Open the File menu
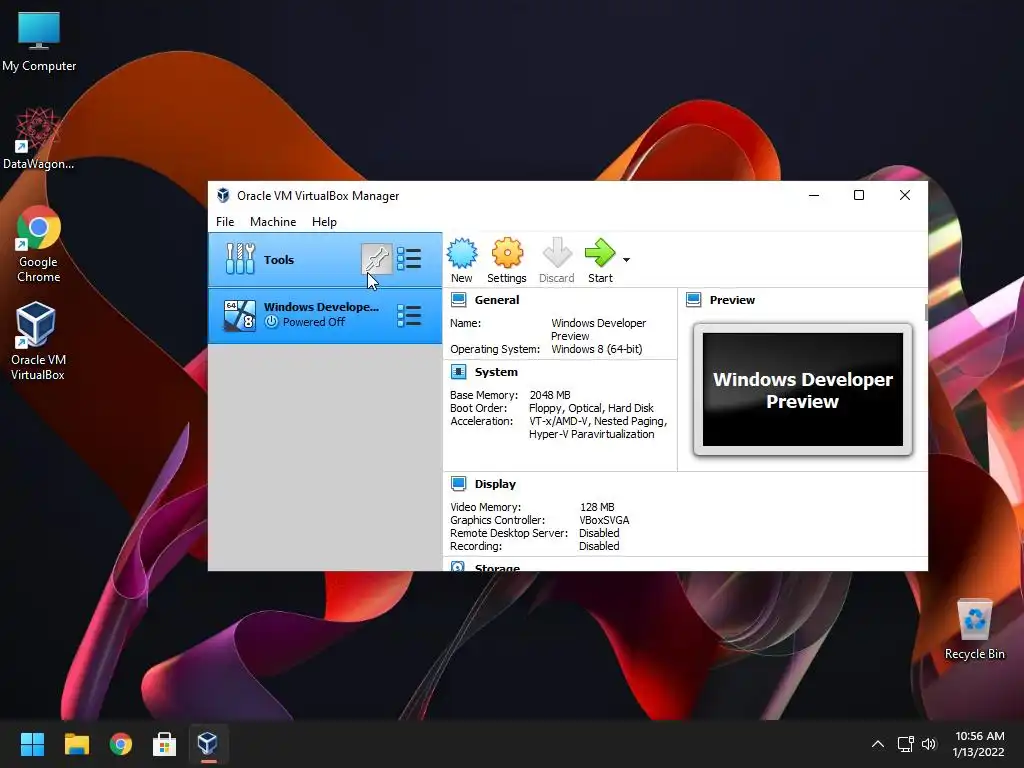This screenshot has height=768, width=1024. coord(225,222)
